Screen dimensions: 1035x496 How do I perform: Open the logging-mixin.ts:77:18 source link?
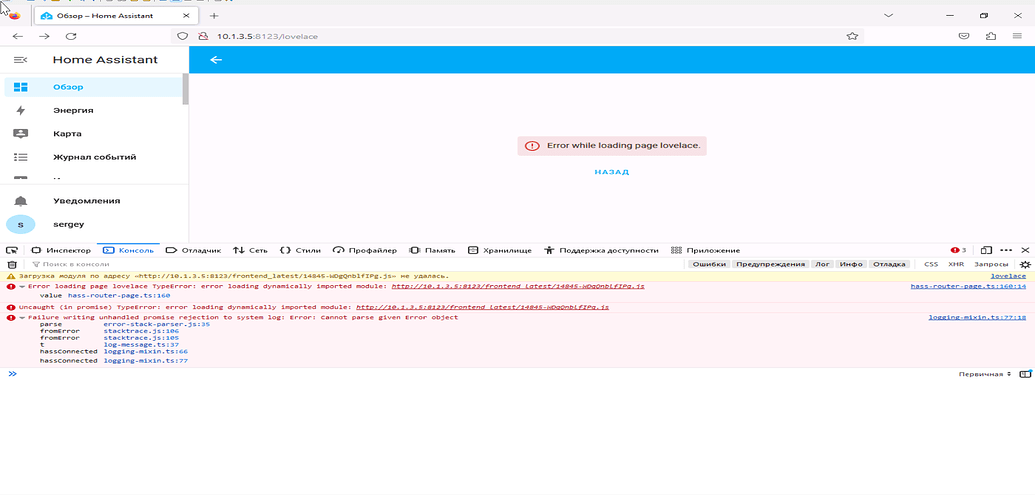(x=977, y=318)
